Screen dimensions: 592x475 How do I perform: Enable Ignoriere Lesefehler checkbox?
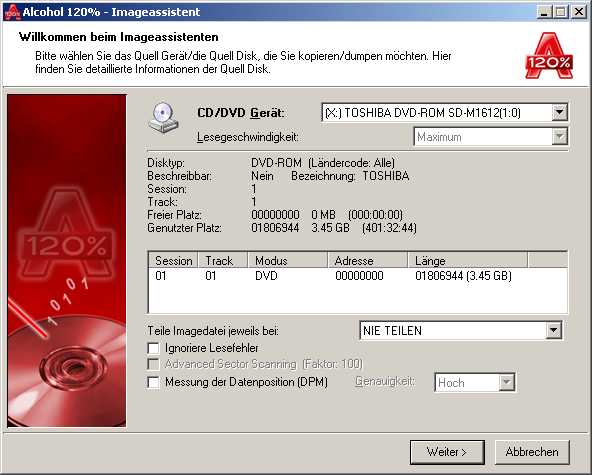[153, 348]
